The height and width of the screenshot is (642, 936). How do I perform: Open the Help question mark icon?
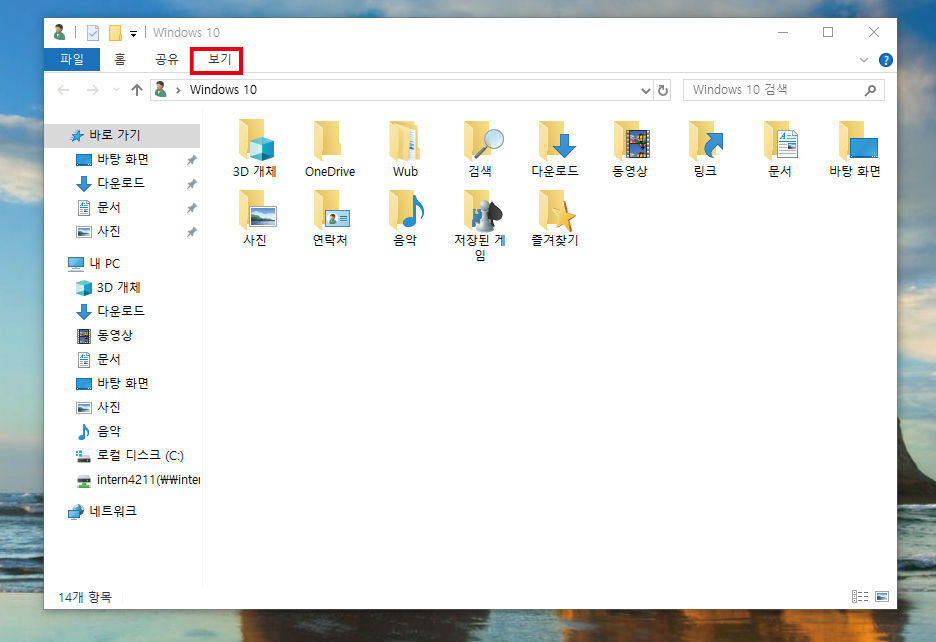[885, 60]
